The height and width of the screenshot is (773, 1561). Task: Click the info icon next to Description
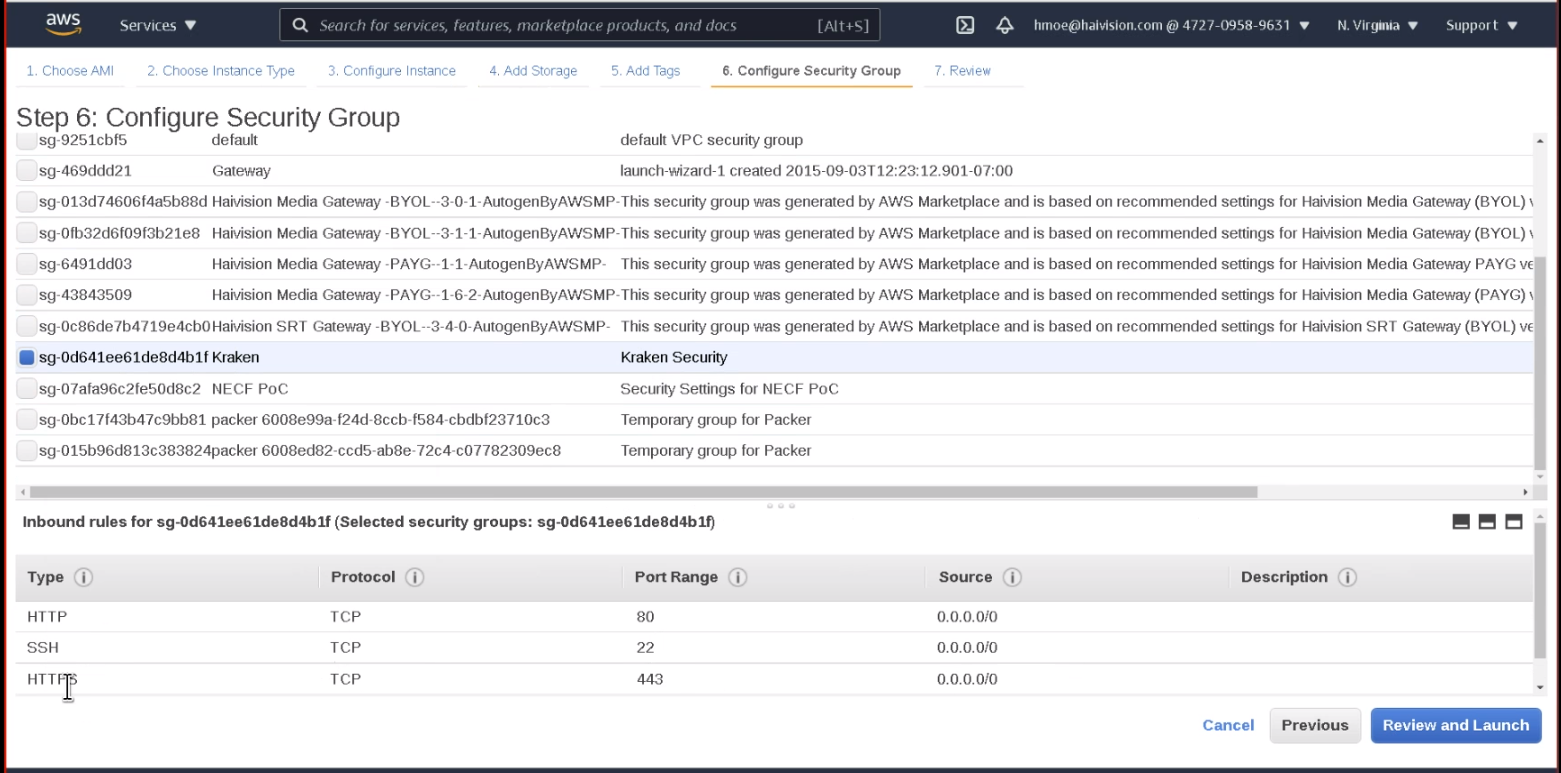point(1347,577)
